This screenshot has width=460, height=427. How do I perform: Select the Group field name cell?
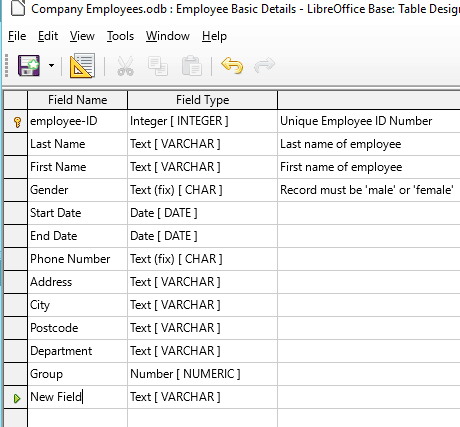(x=77, y=374)
